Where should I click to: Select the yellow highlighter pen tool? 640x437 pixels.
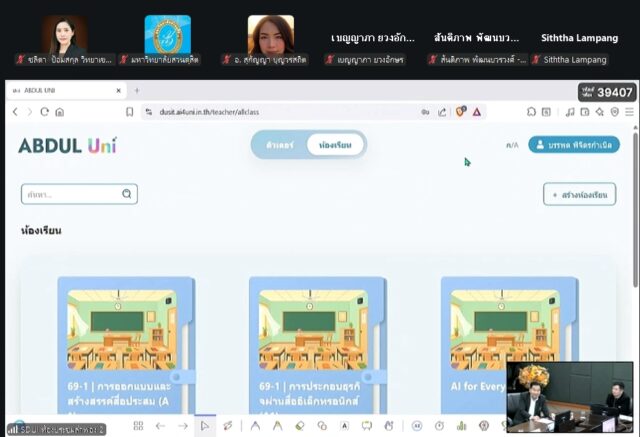click(278, 426)
